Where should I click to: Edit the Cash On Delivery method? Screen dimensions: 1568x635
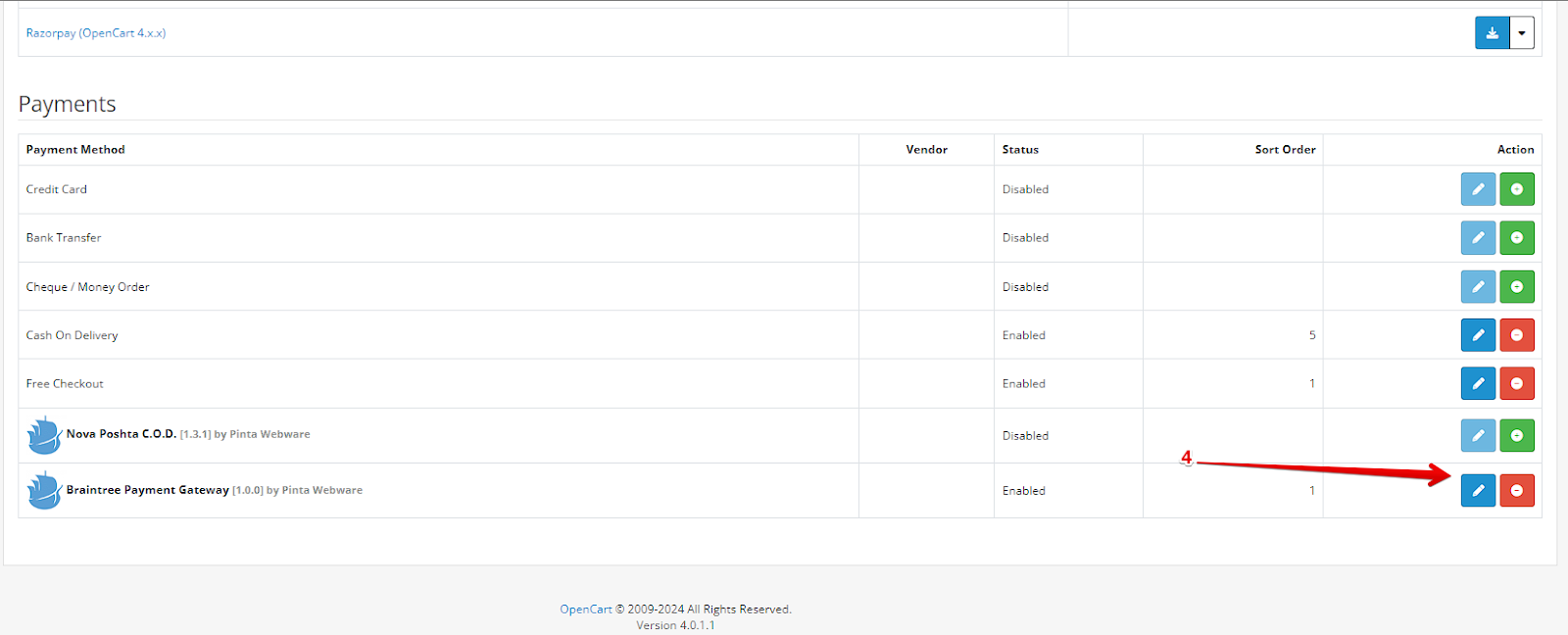(1478, 335)
